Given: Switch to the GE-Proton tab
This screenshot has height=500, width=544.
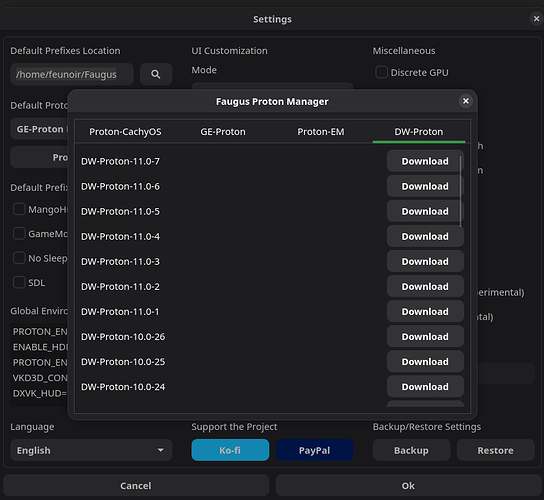Looking at the screenshot, I should [223, 132].
